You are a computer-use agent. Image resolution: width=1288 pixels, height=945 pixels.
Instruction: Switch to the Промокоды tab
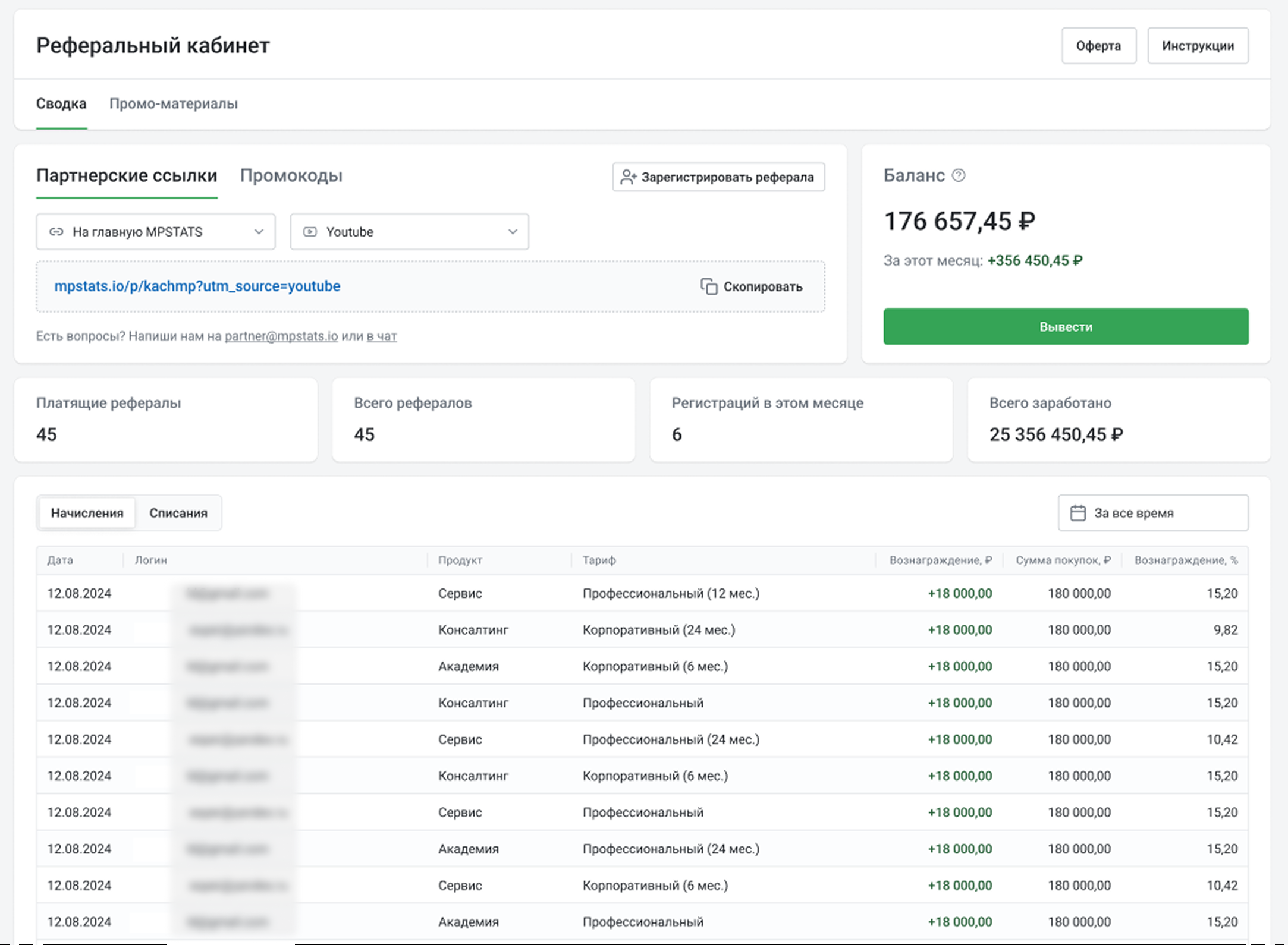point(291,176)
